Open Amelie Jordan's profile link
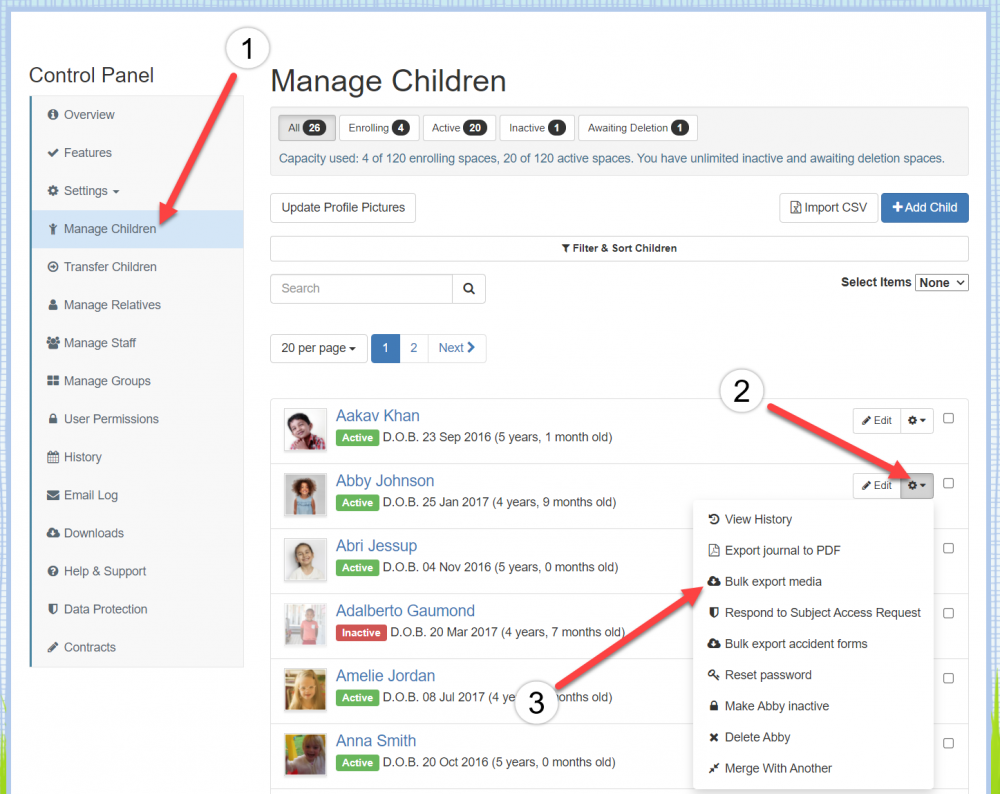This screenshot has width=1000, height=794. tap(385, 676)
